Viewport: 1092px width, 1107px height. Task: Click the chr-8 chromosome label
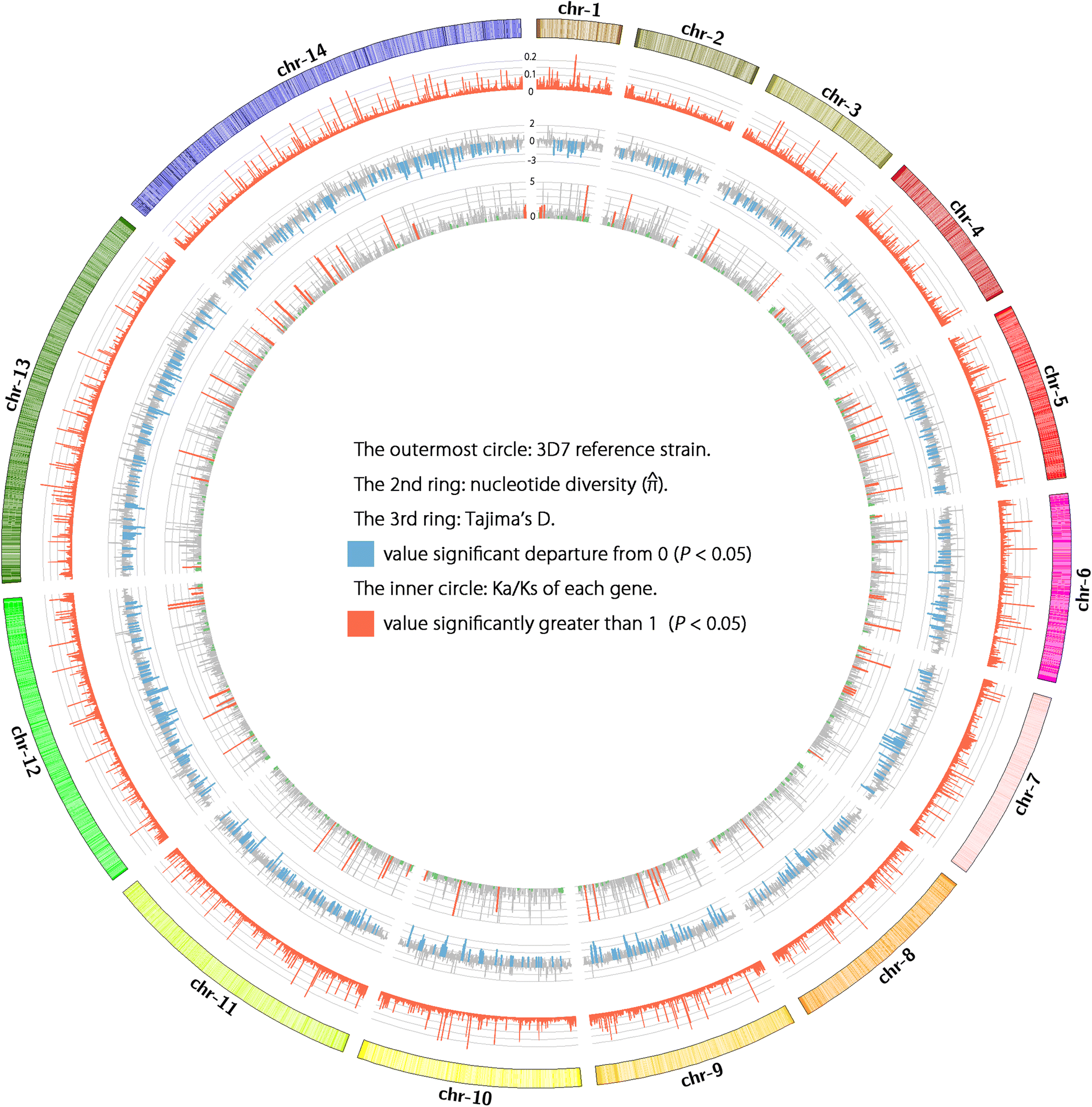point(897,966)
